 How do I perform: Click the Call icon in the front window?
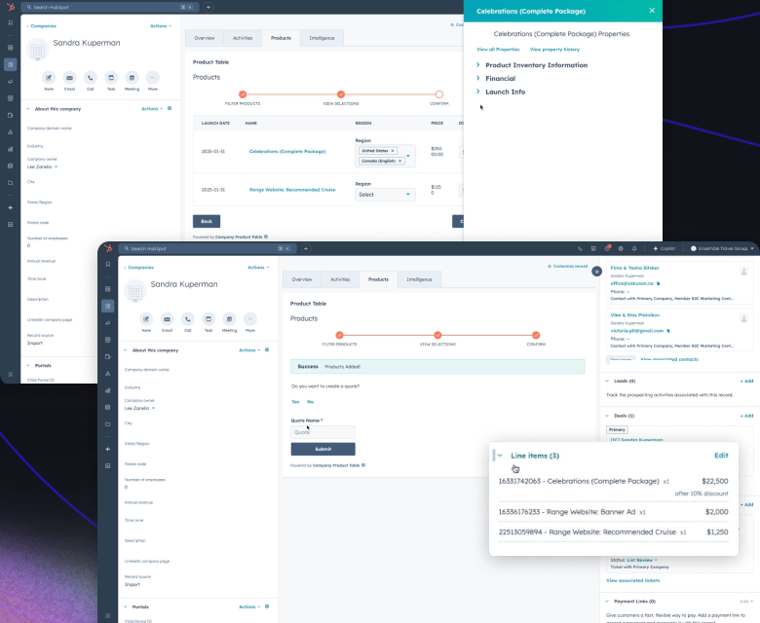188,319
